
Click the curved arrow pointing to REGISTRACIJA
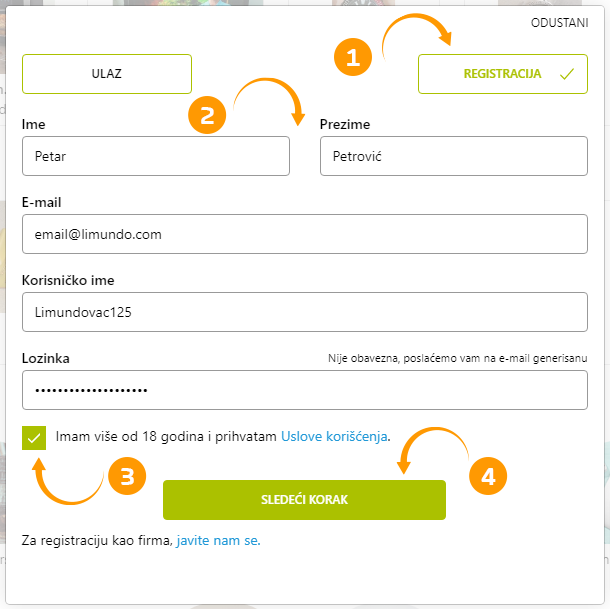pos(416,35)
